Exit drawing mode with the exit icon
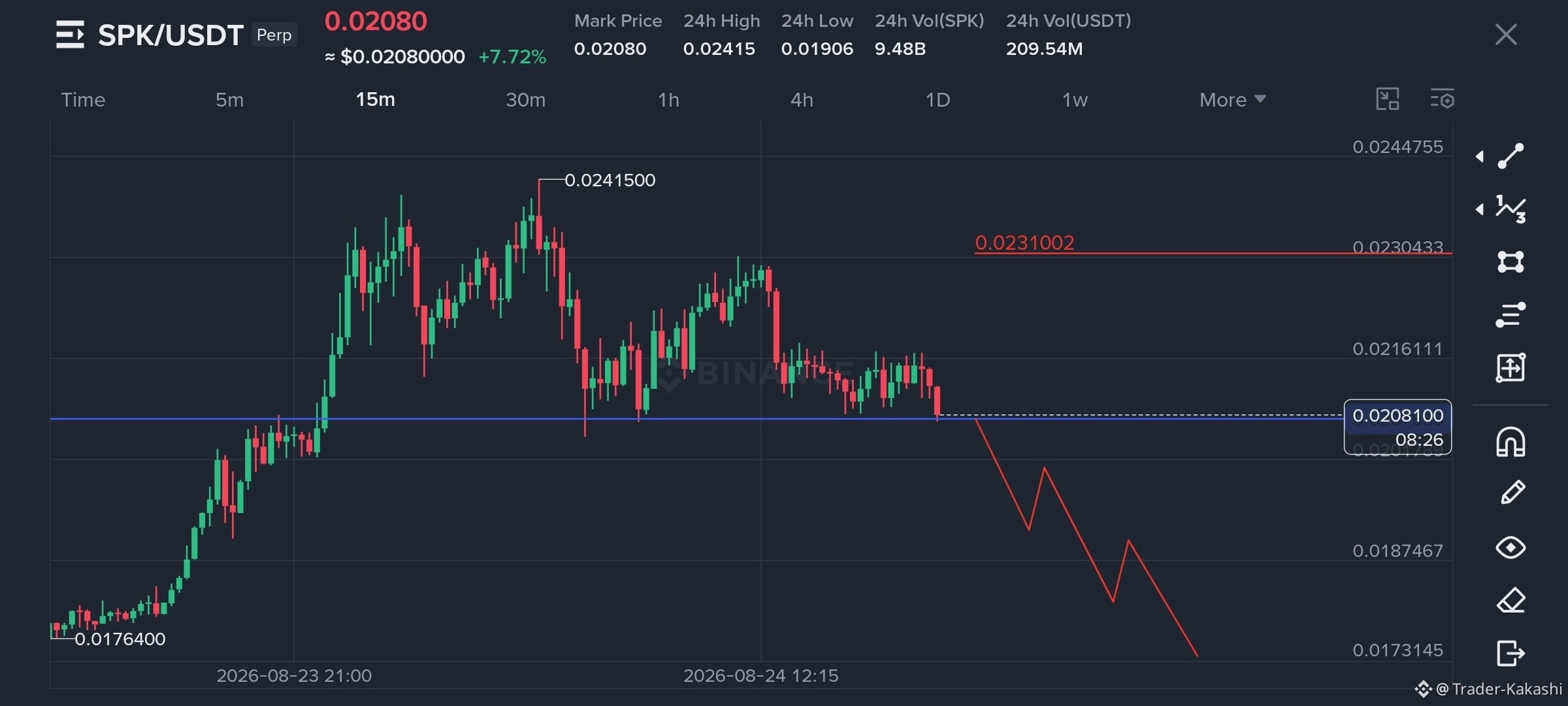 pos(1511,652)
